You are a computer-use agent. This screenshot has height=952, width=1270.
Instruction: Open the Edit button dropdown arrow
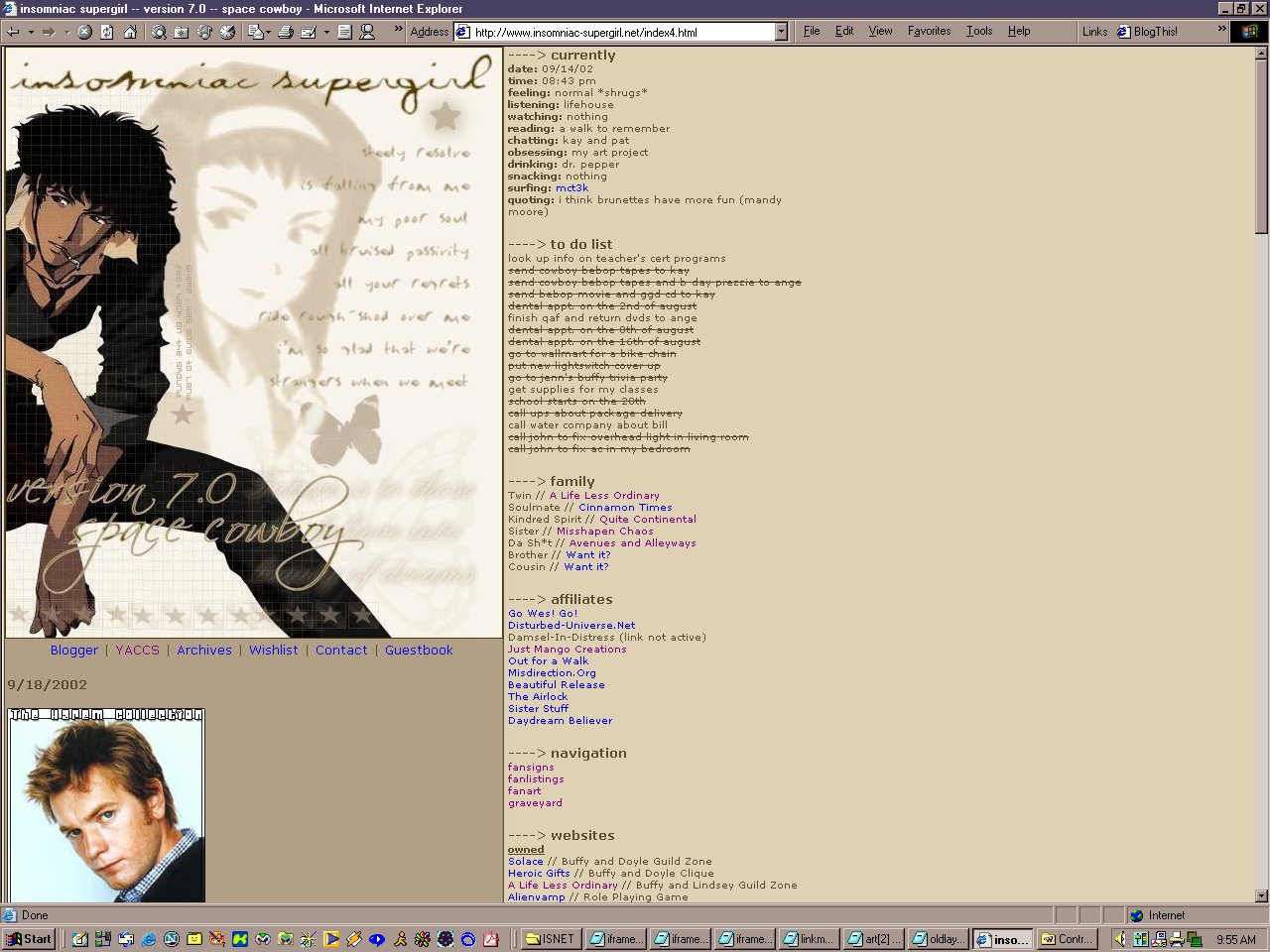pos(326,32)
